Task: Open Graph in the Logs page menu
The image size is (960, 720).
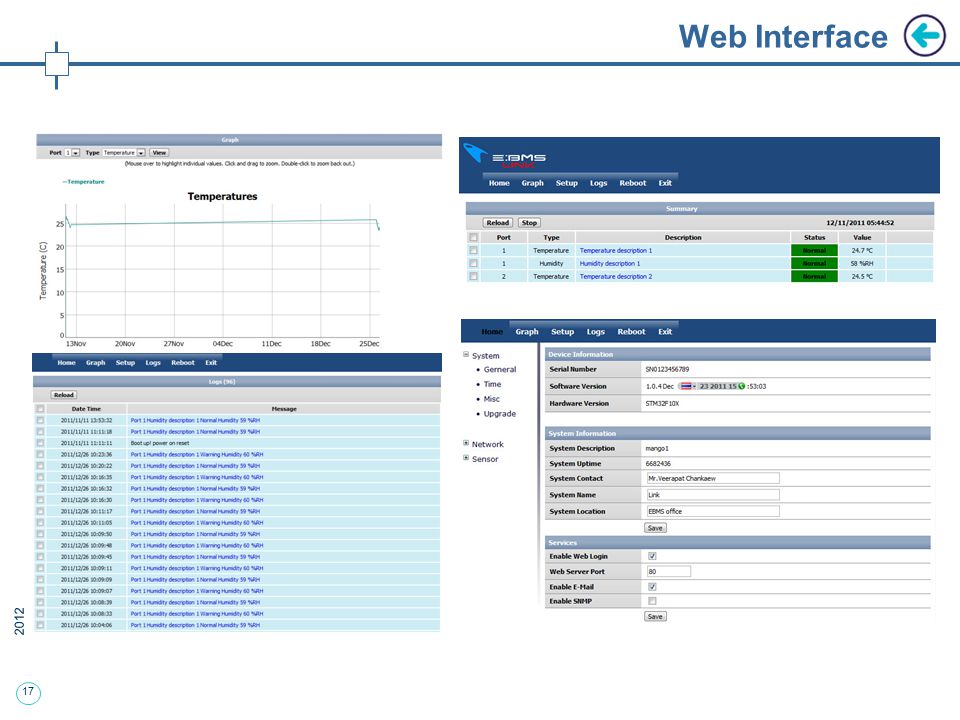Action: point(96,362)
